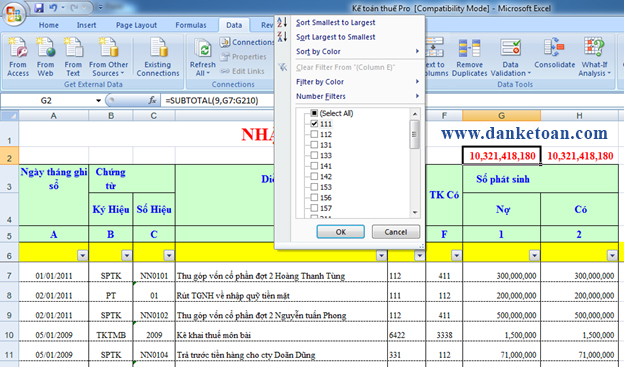This screenshot has width=624, height=367.
Task: Cancel the filter dialog
Action: pyautogui.click(x=396, y=232)
